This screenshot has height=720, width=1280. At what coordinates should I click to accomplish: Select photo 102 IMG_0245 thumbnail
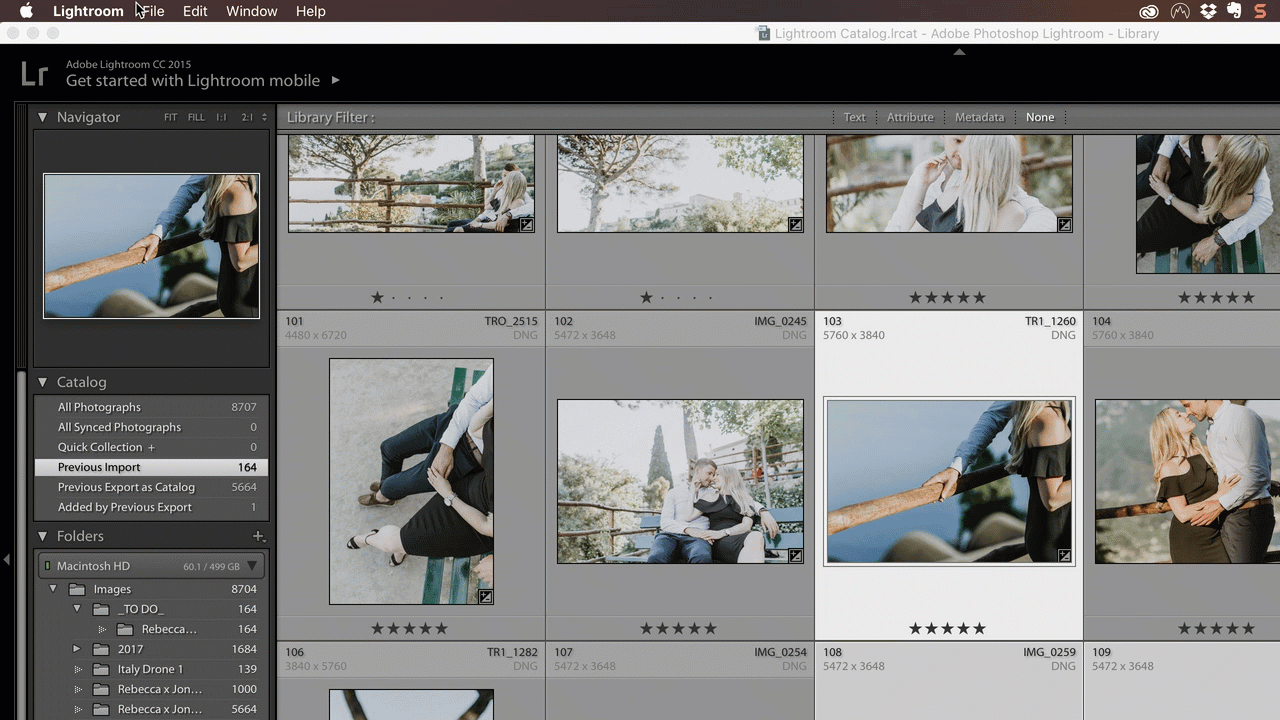(680, 482)
